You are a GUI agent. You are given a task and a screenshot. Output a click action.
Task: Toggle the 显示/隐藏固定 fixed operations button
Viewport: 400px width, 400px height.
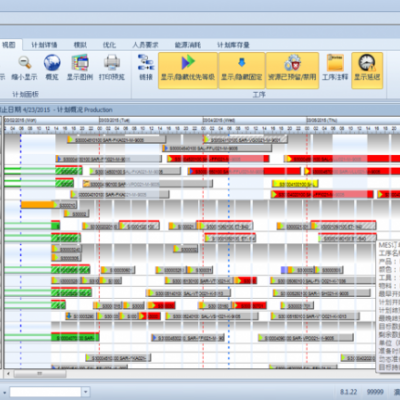[x=242, y=70]
